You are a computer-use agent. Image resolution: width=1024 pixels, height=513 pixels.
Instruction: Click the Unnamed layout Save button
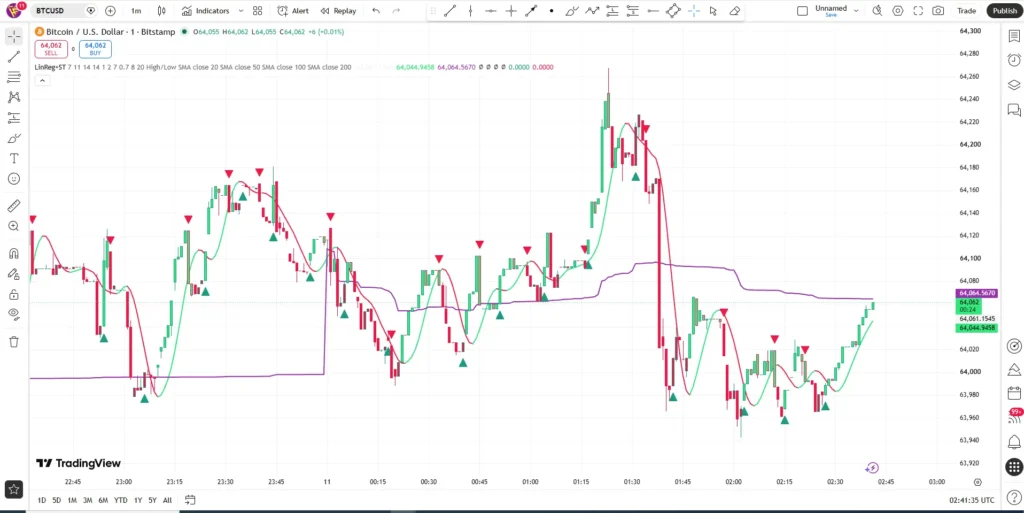(x=831, y=14)
